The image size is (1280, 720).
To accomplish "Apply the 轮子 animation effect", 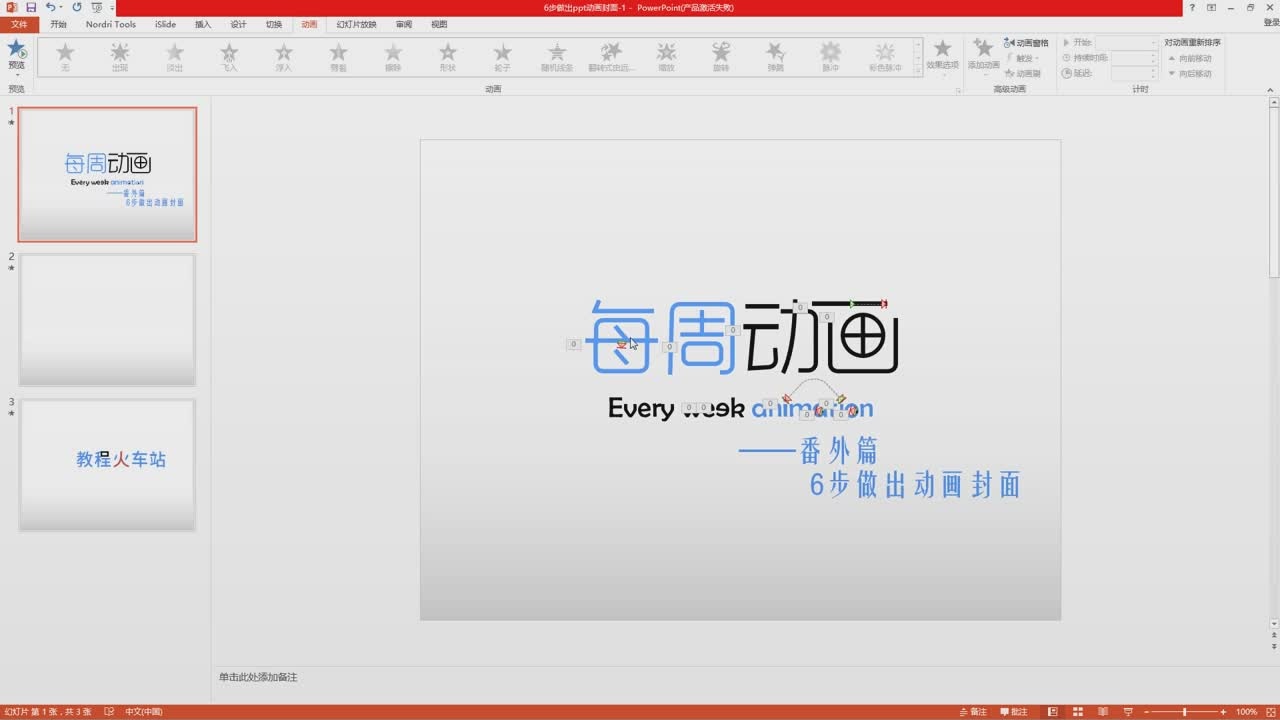I will (503, 58).
